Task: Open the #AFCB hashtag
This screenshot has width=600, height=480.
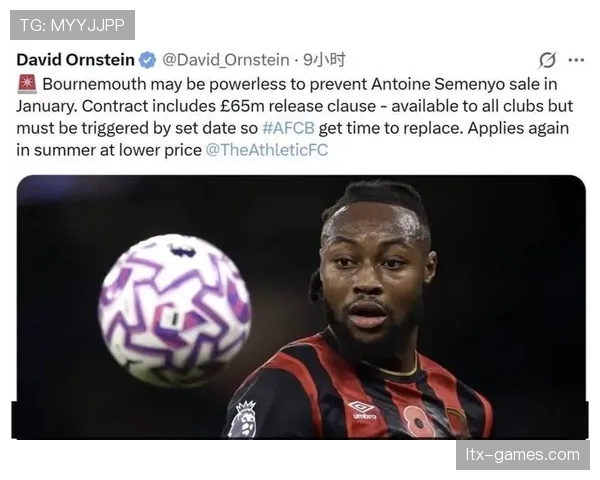Action: (x=289, y=128)
